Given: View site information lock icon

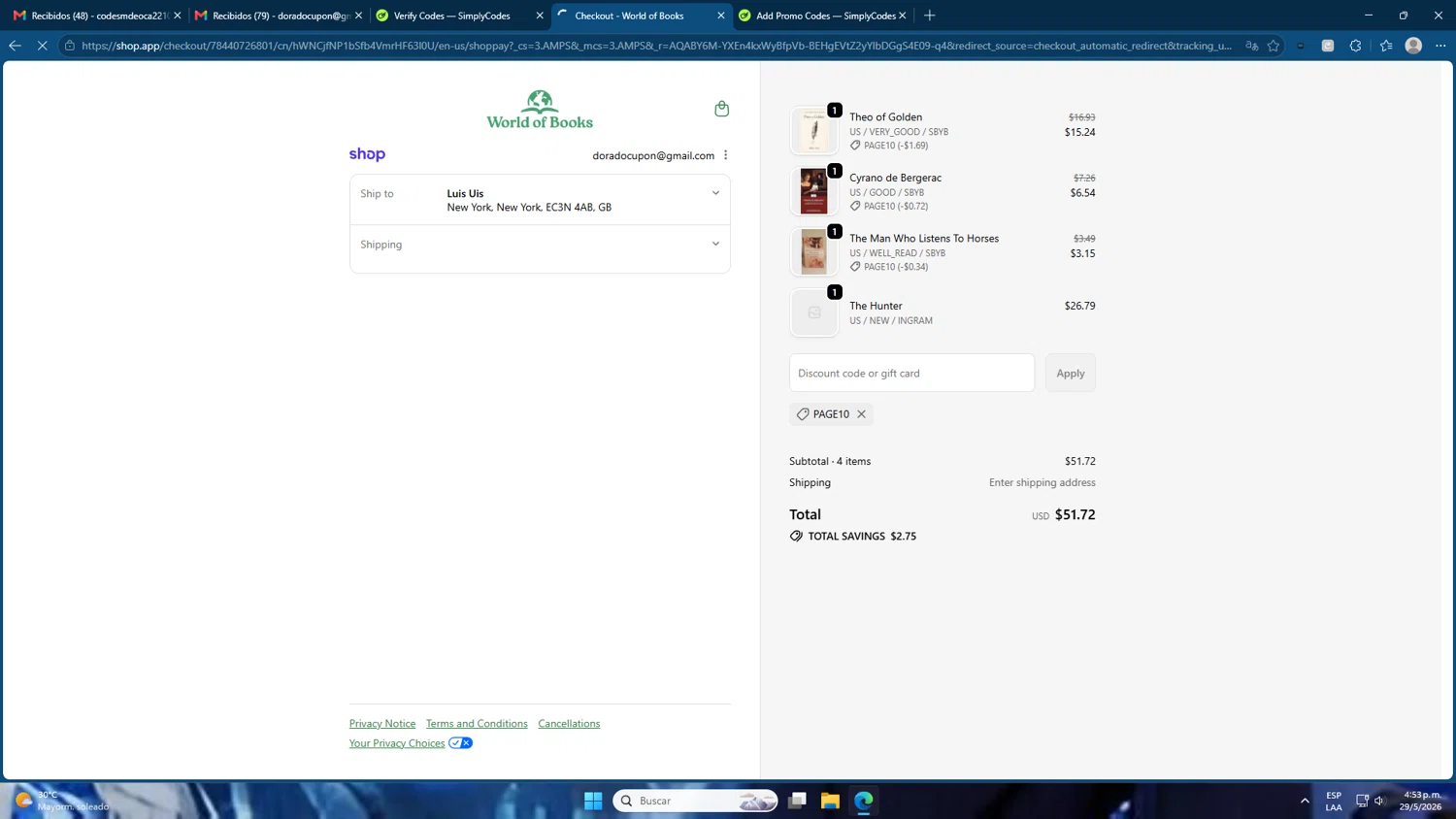Looking at the screenshot, I should [x=70, y=46].
